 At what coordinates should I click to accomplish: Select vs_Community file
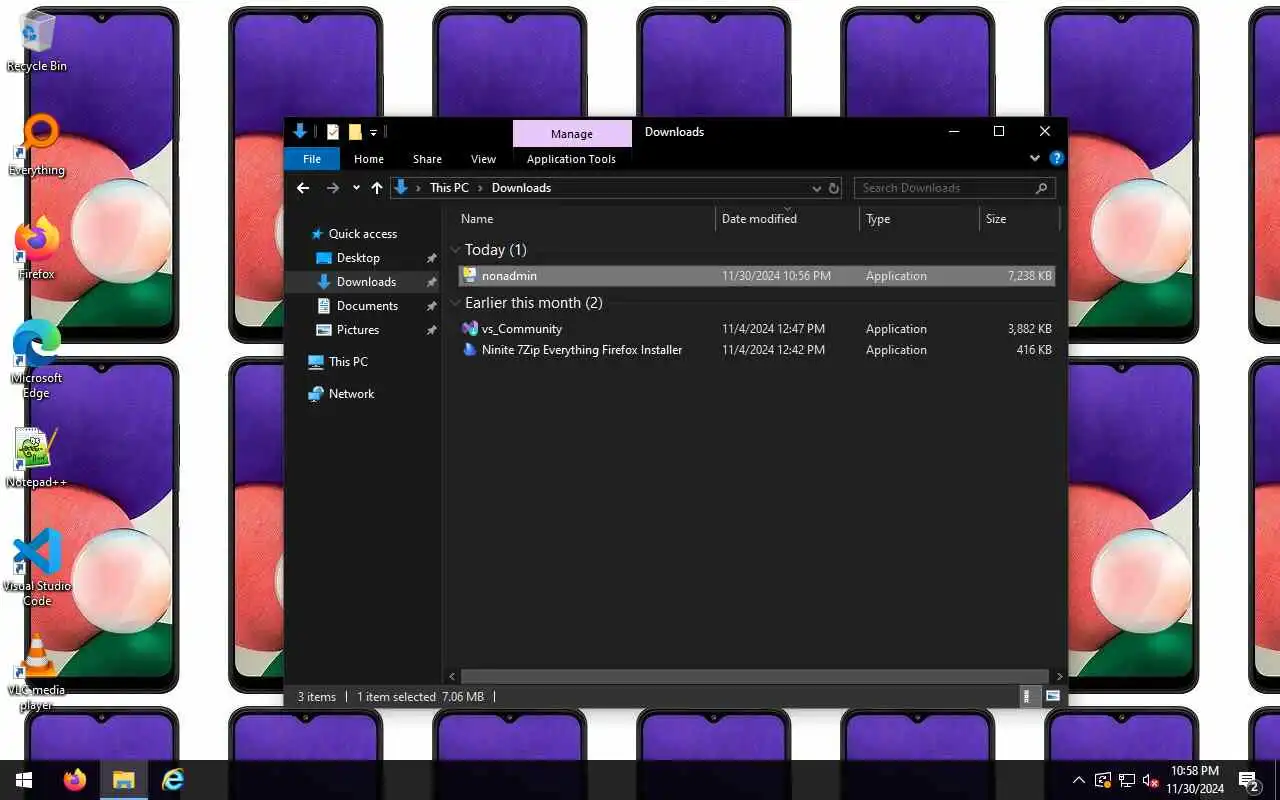coord(757,329)
